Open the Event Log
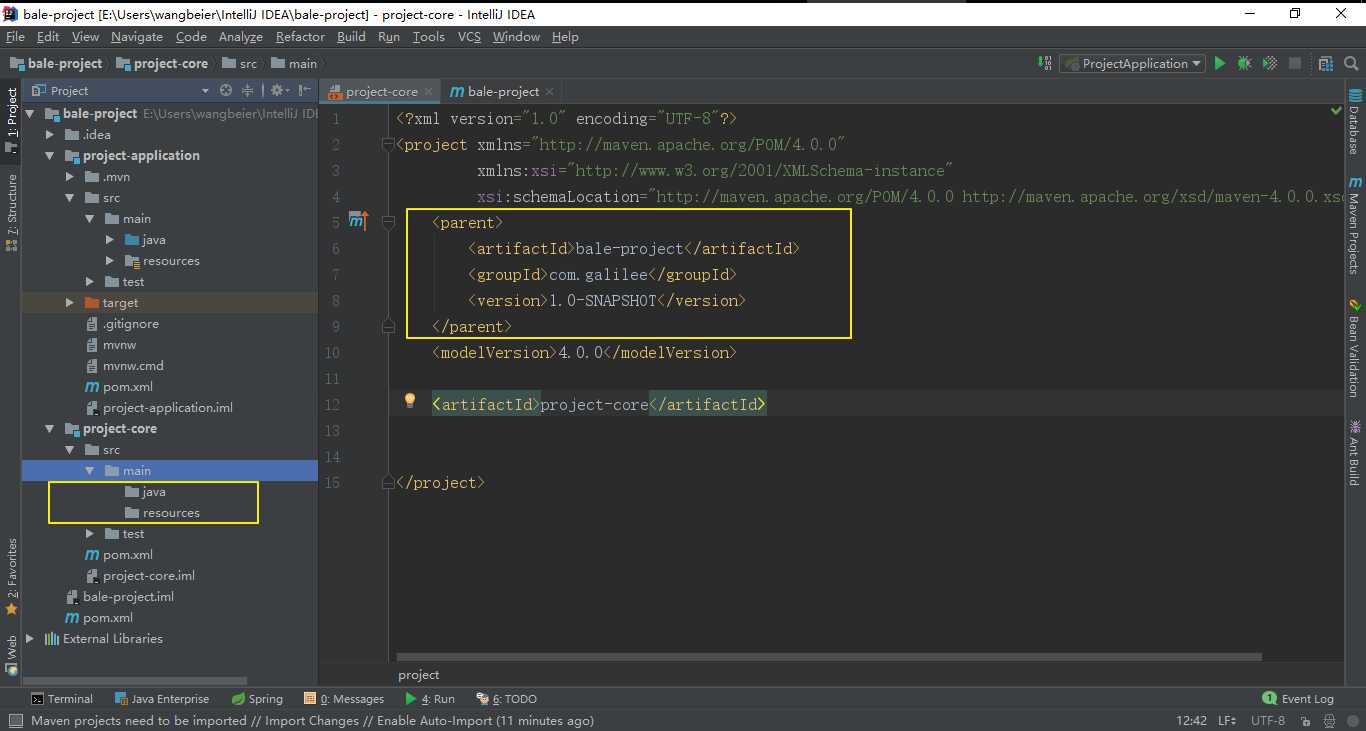This screenshot has width=1366, height=731. tap(1298, 699)
